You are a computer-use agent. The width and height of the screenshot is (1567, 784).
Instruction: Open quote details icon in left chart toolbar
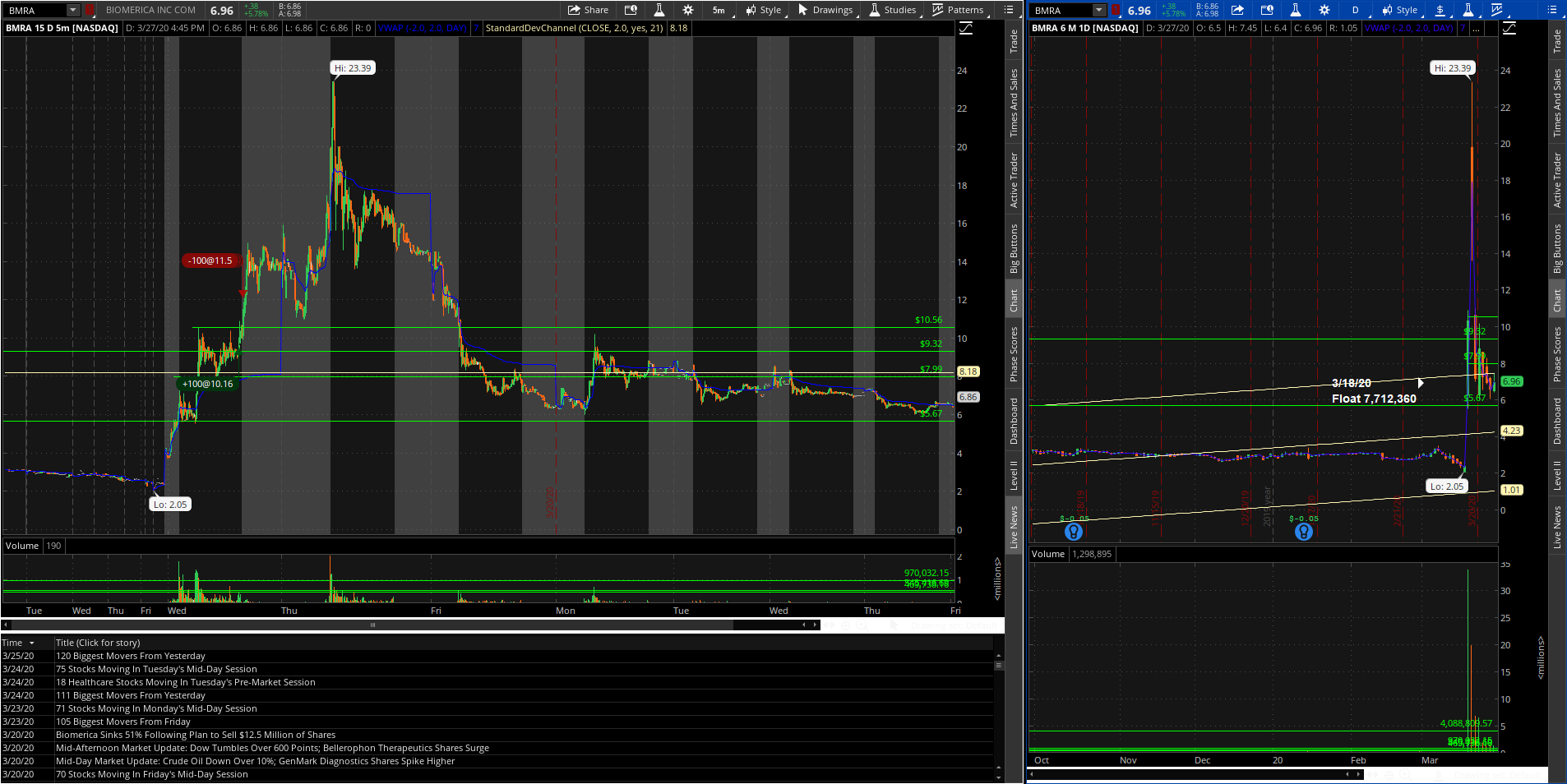(x=631, y=10)
